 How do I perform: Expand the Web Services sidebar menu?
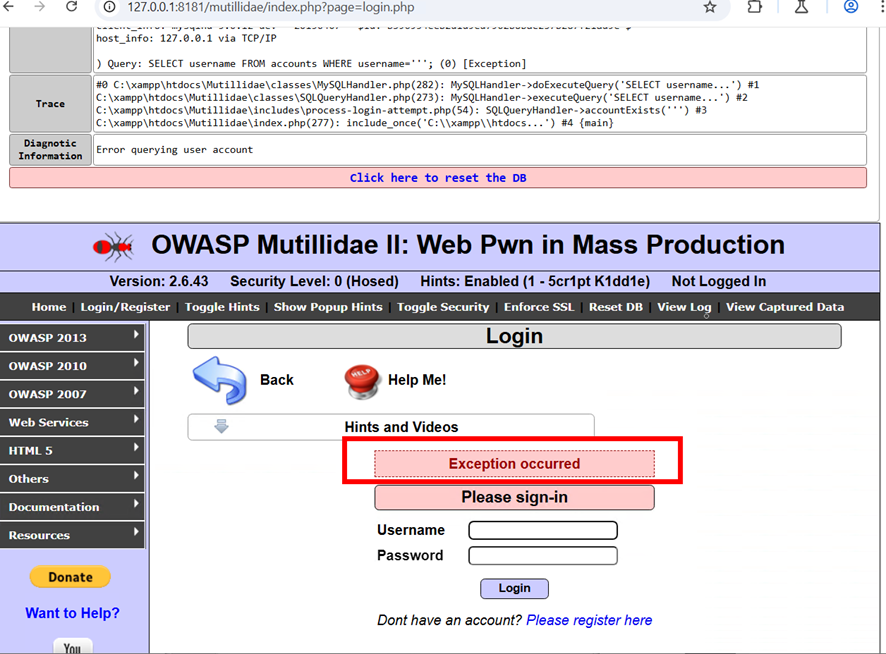72,422
